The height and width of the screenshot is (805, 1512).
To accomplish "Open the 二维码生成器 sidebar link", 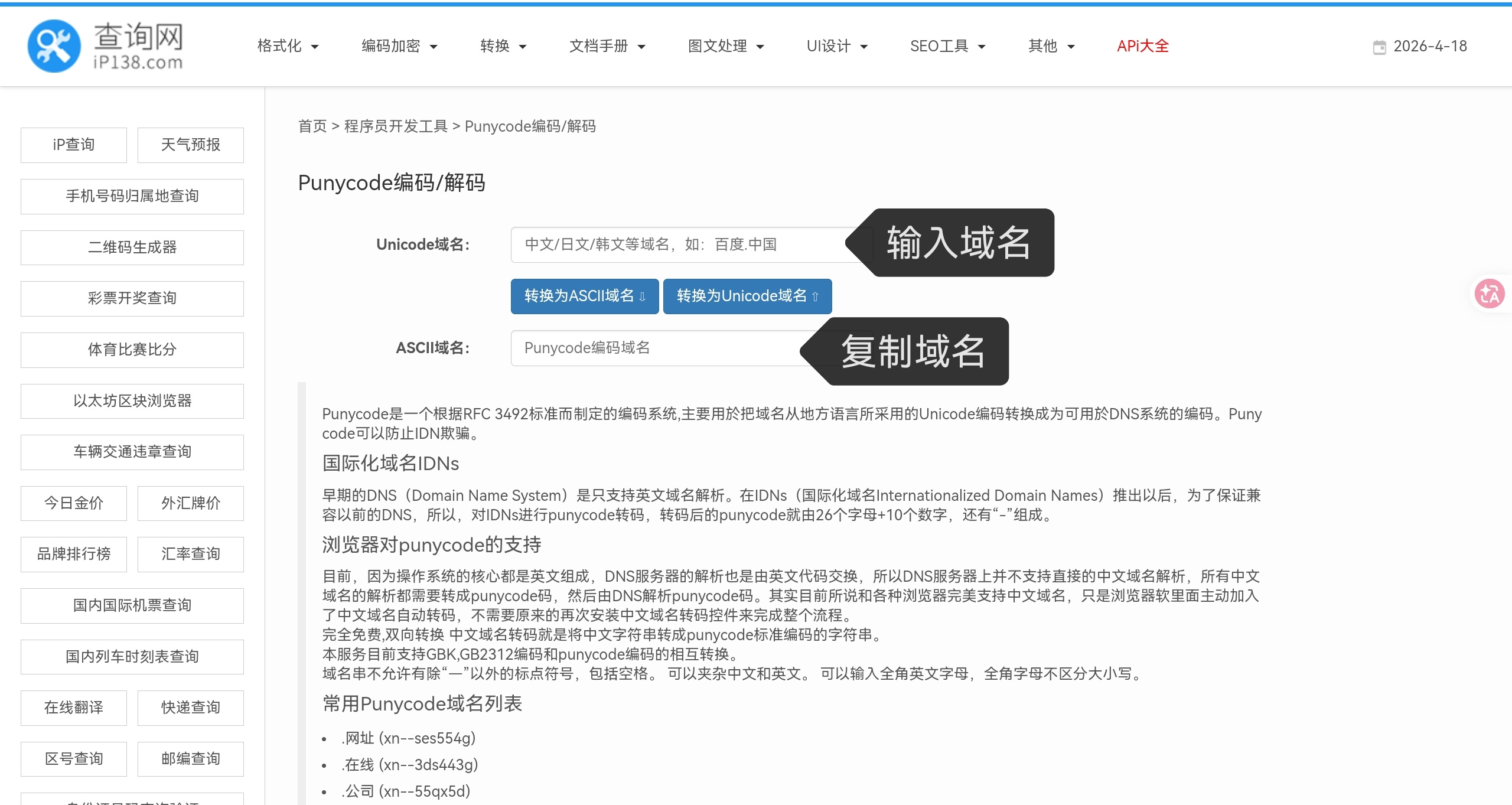I will pyautogui.click(x=132, y=247).
